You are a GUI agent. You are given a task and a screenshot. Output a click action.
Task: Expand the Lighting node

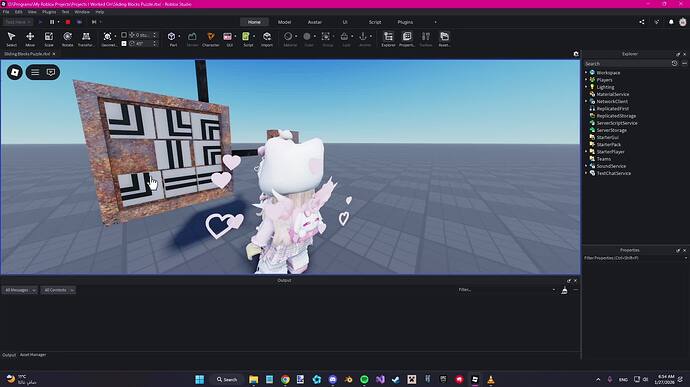pyautogui.click(x=586, y=87)
